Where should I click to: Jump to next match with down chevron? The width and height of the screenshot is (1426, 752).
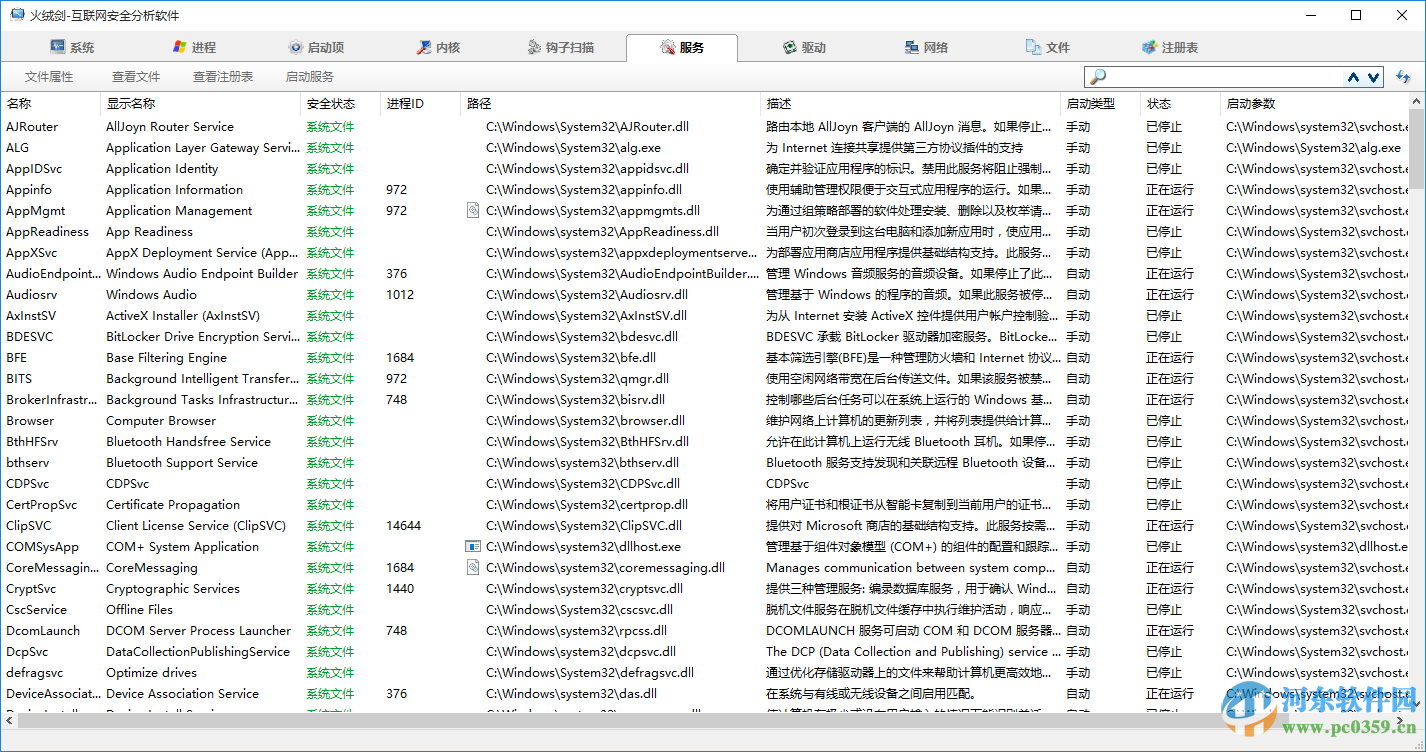[1373, 77]
